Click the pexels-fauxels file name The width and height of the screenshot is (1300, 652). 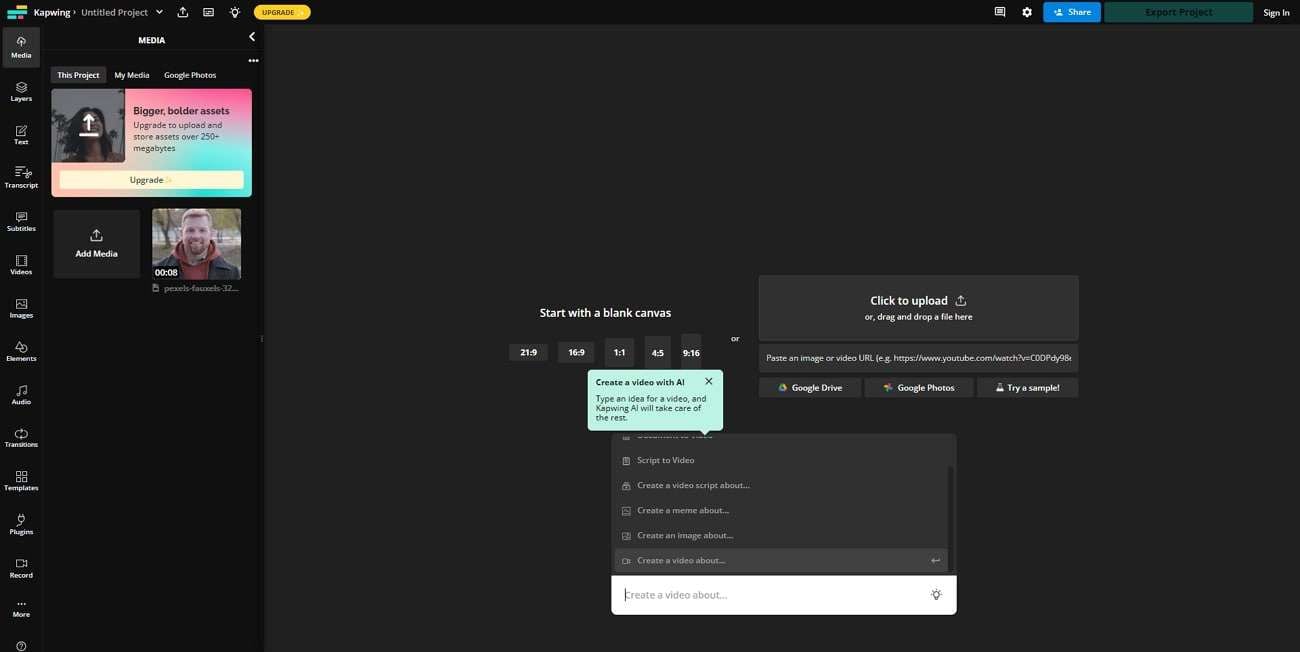(x=201, y=288)
